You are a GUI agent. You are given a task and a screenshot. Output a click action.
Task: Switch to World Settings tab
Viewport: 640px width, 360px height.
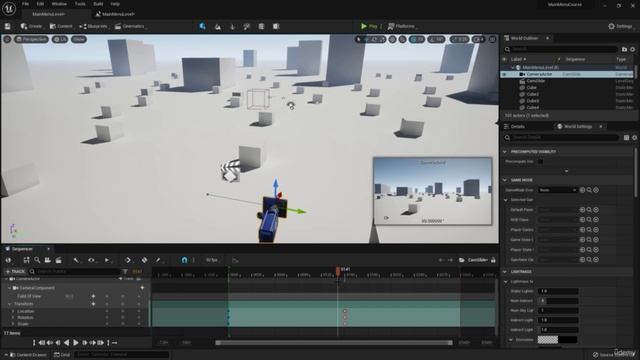coord(578,127)
